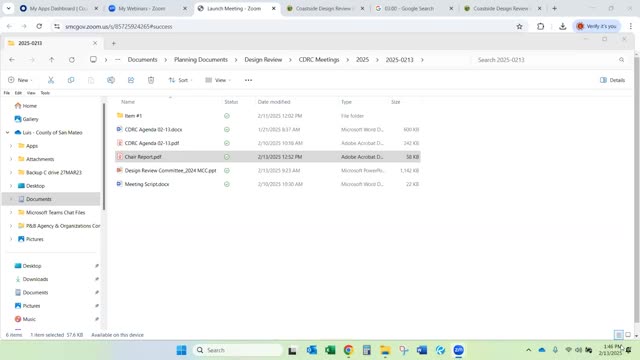Image resolution: width=640 pixels, height=360 pixels.
Task: Open Zoom from the taskbar
Action: pos(458,350)
